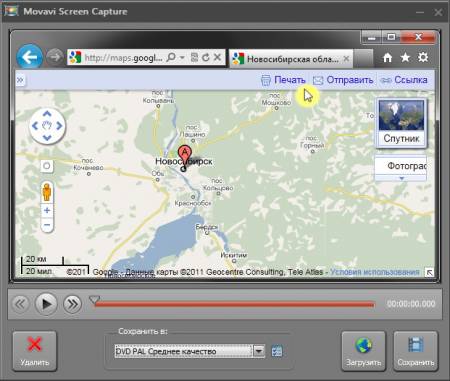Click the Movavi Screen Capture app icon
The width and height of the screenshot is (450, 381).
point(11,11)
